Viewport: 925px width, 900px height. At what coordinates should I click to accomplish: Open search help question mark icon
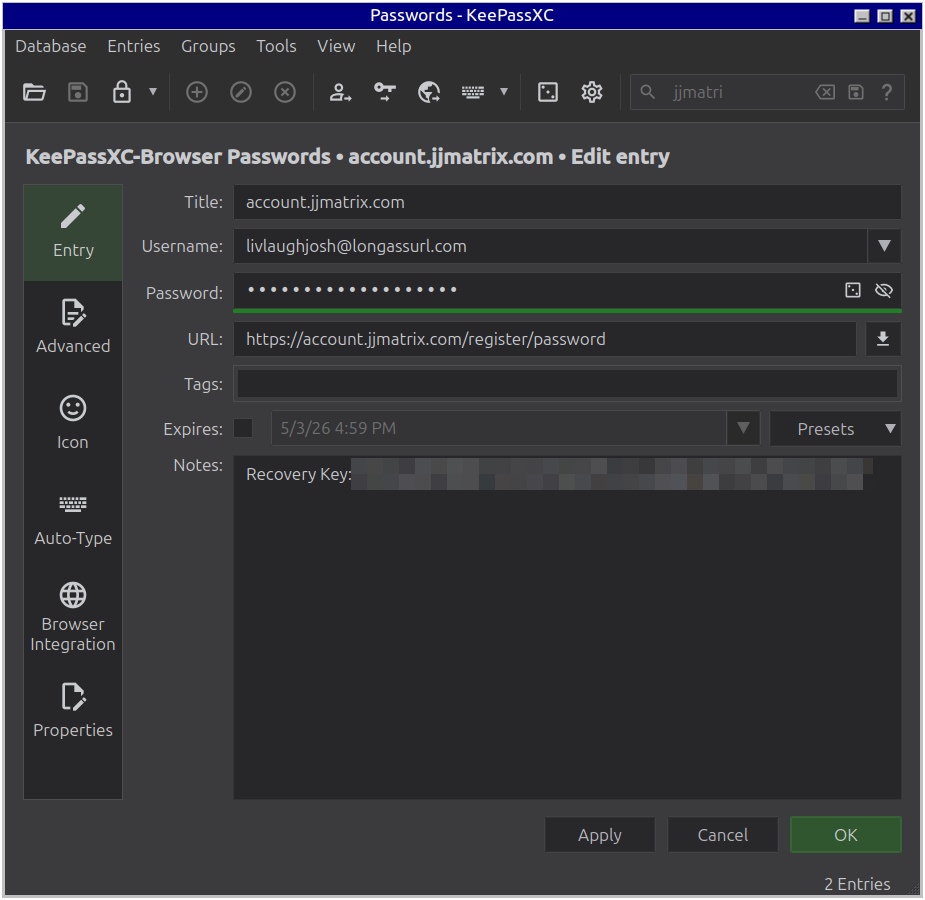[887, 92]
